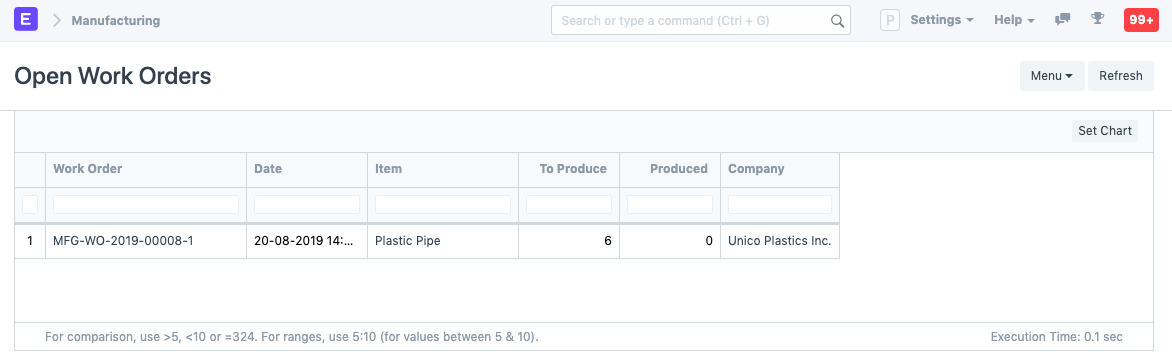Click the P user avatar icon
Image resolution: width=1172 pixels, height=361 pixels.
click(889, 20)
